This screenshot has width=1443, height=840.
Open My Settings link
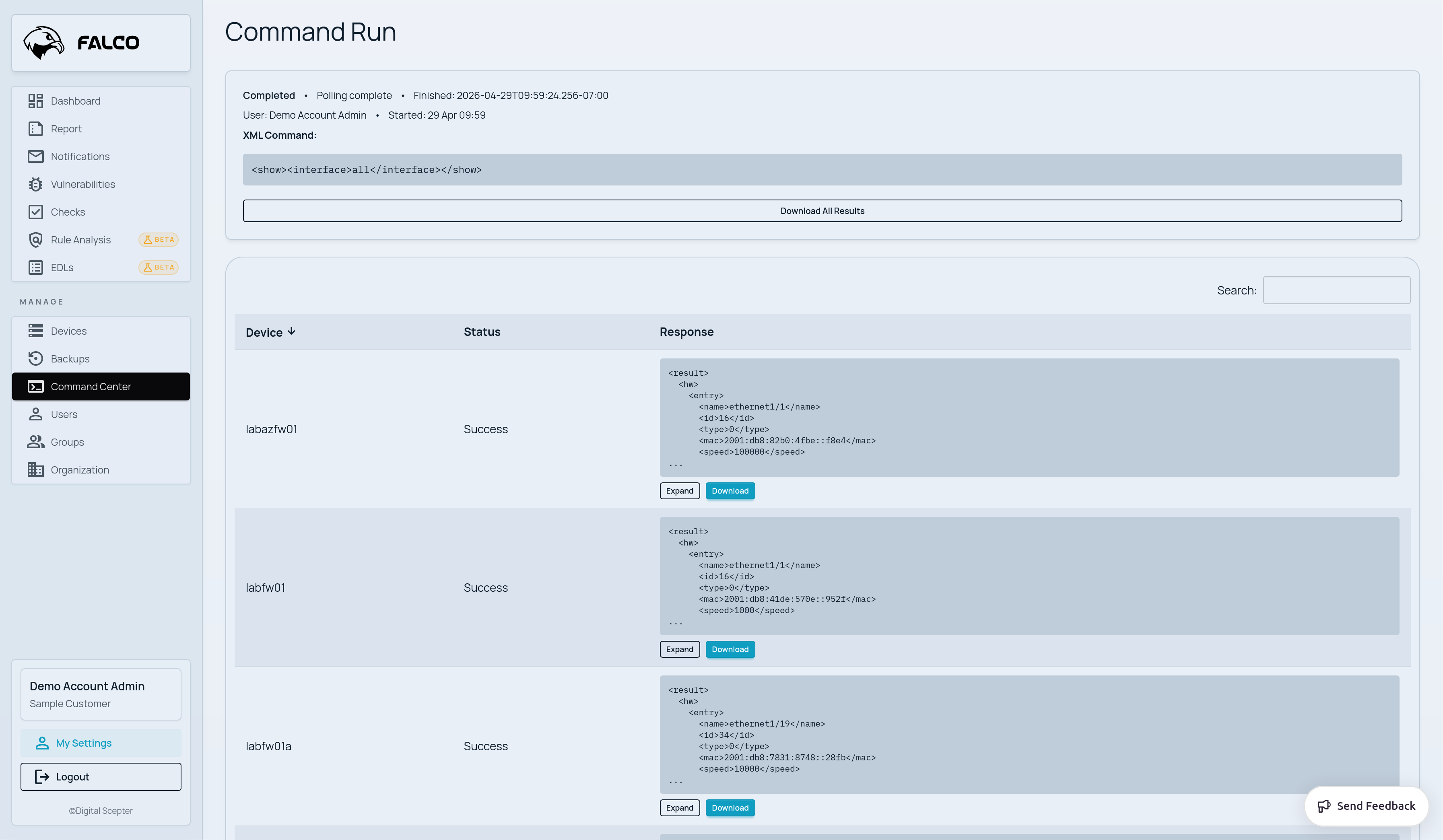coord(101,743)
